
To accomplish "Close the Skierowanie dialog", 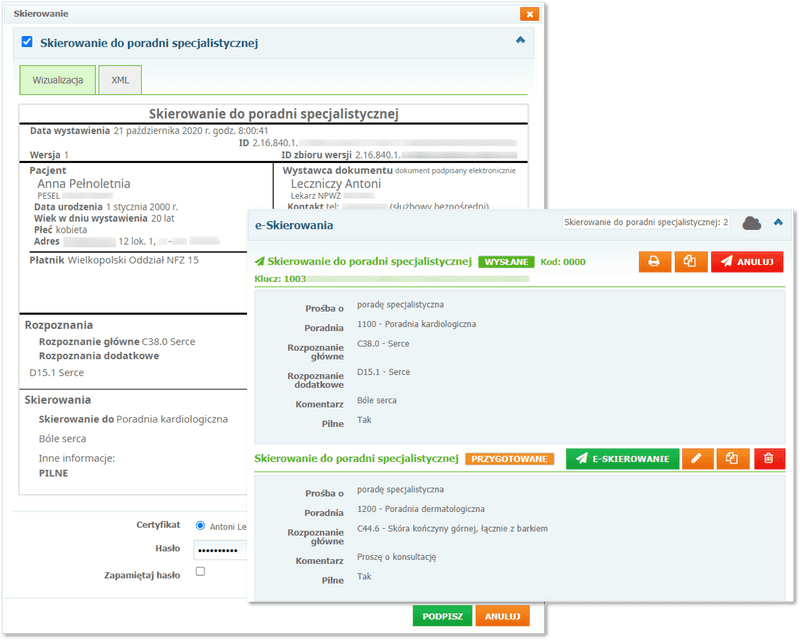I will (x=530, y=14).
